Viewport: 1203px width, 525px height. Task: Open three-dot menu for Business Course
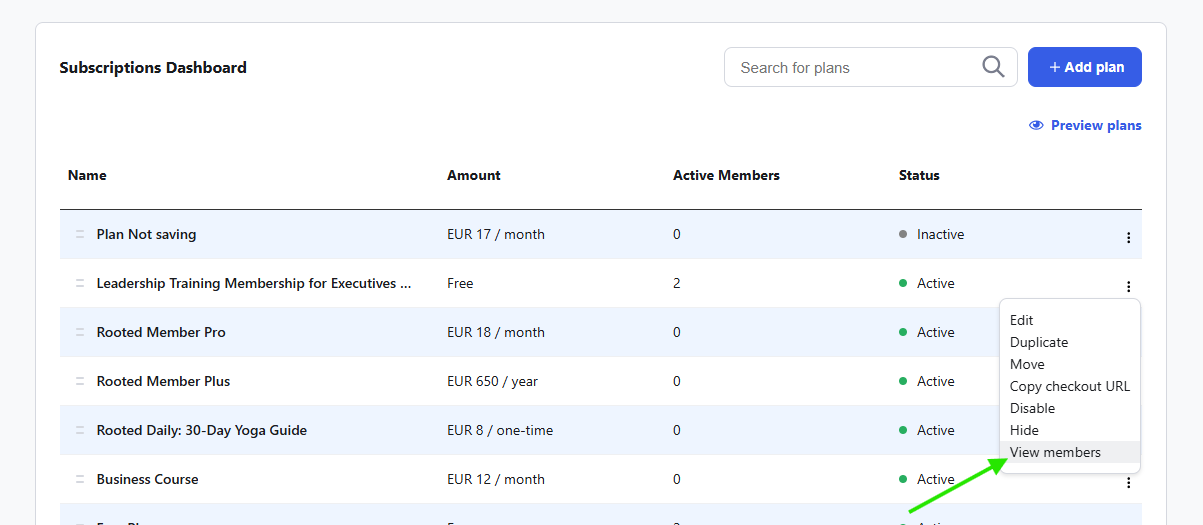[1128, 483]
